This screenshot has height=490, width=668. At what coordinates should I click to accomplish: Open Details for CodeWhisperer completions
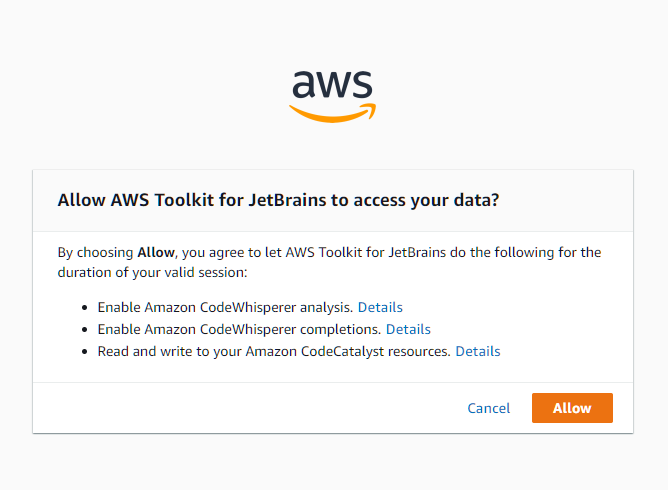pyautogui.click(x=408, y=329)
